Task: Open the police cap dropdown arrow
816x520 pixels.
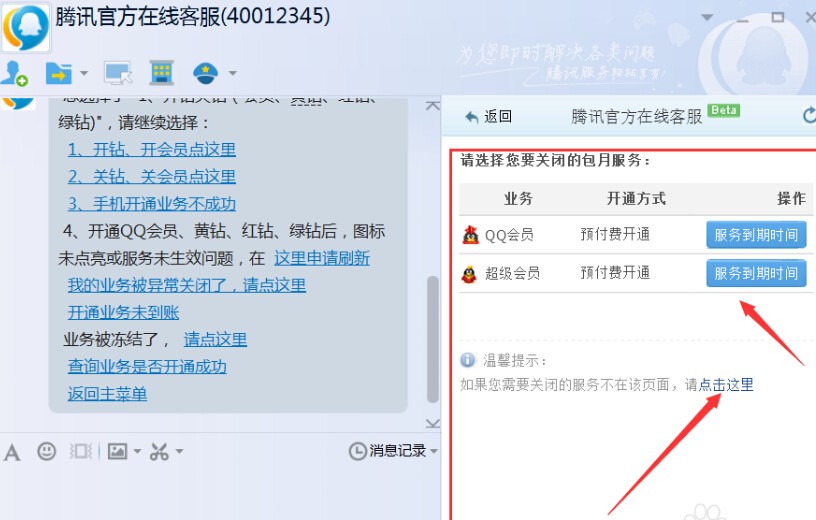Action: pyautogui.click(x=233, y=73)
